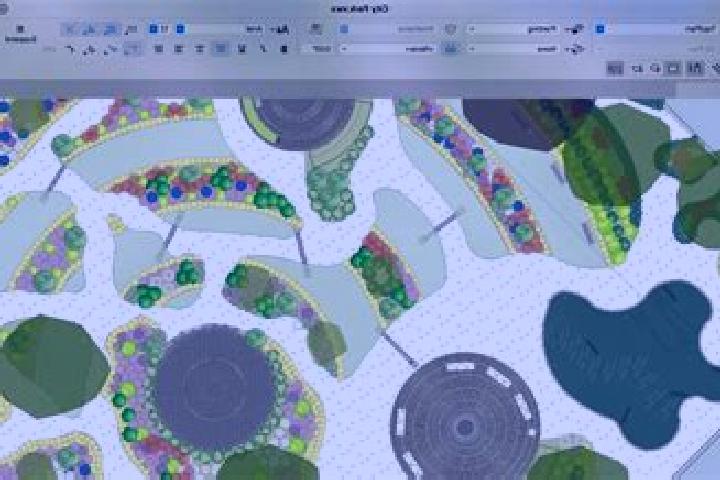Click the arrow-with-square icon in upper toolbar row
This screenshot has width=720, height=480.
coord(574,29)
